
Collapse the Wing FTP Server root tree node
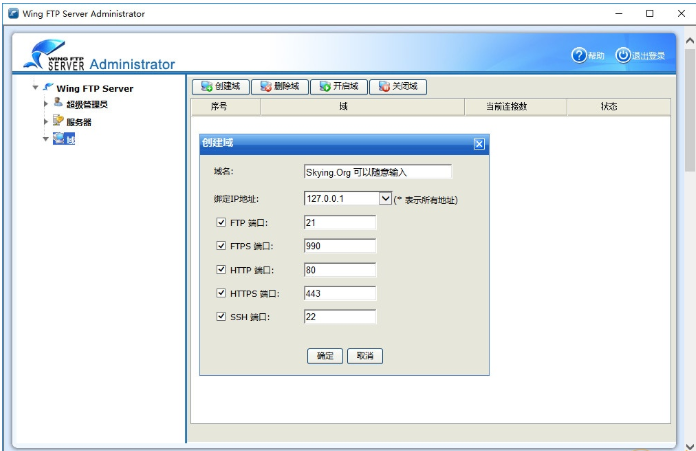tap(36, 87)
